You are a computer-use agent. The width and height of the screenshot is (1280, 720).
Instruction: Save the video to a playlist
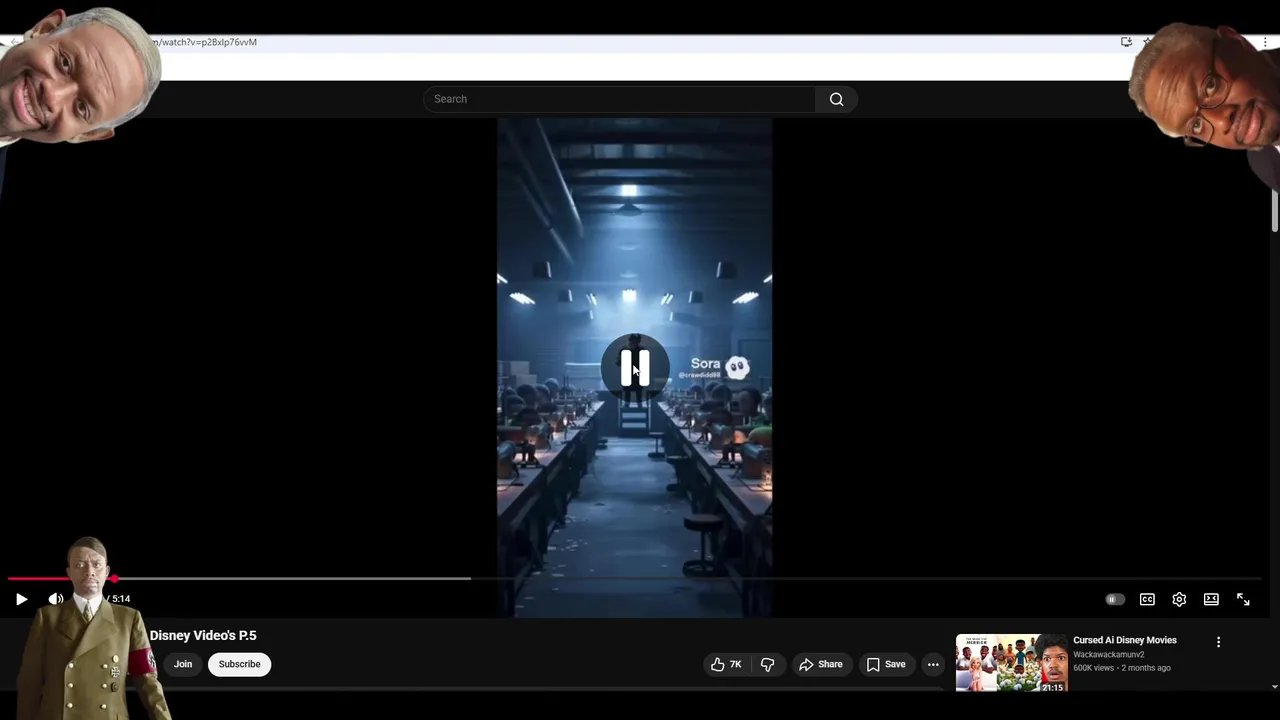[886, 664]
